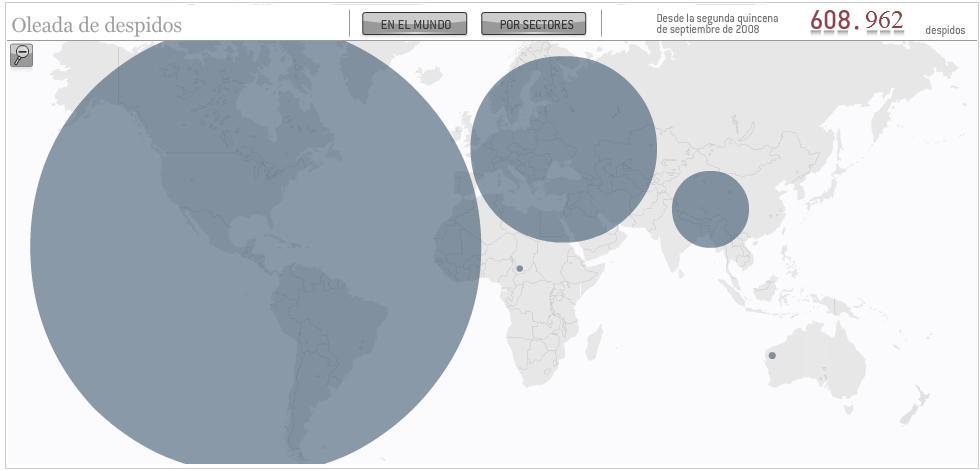This screenshot has width=980, height=471.
Task: Click the 'Desde la segunda quincena' date text
Action: coord(718,24)
